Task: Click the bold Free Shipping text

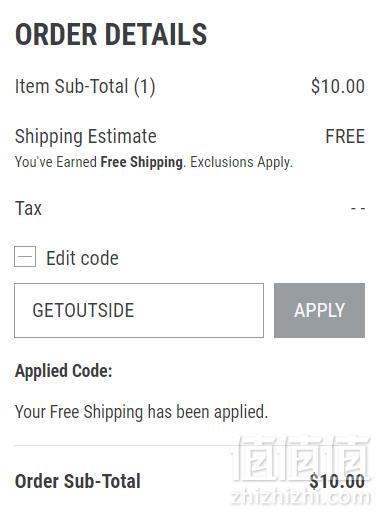Action: [142, 162]
